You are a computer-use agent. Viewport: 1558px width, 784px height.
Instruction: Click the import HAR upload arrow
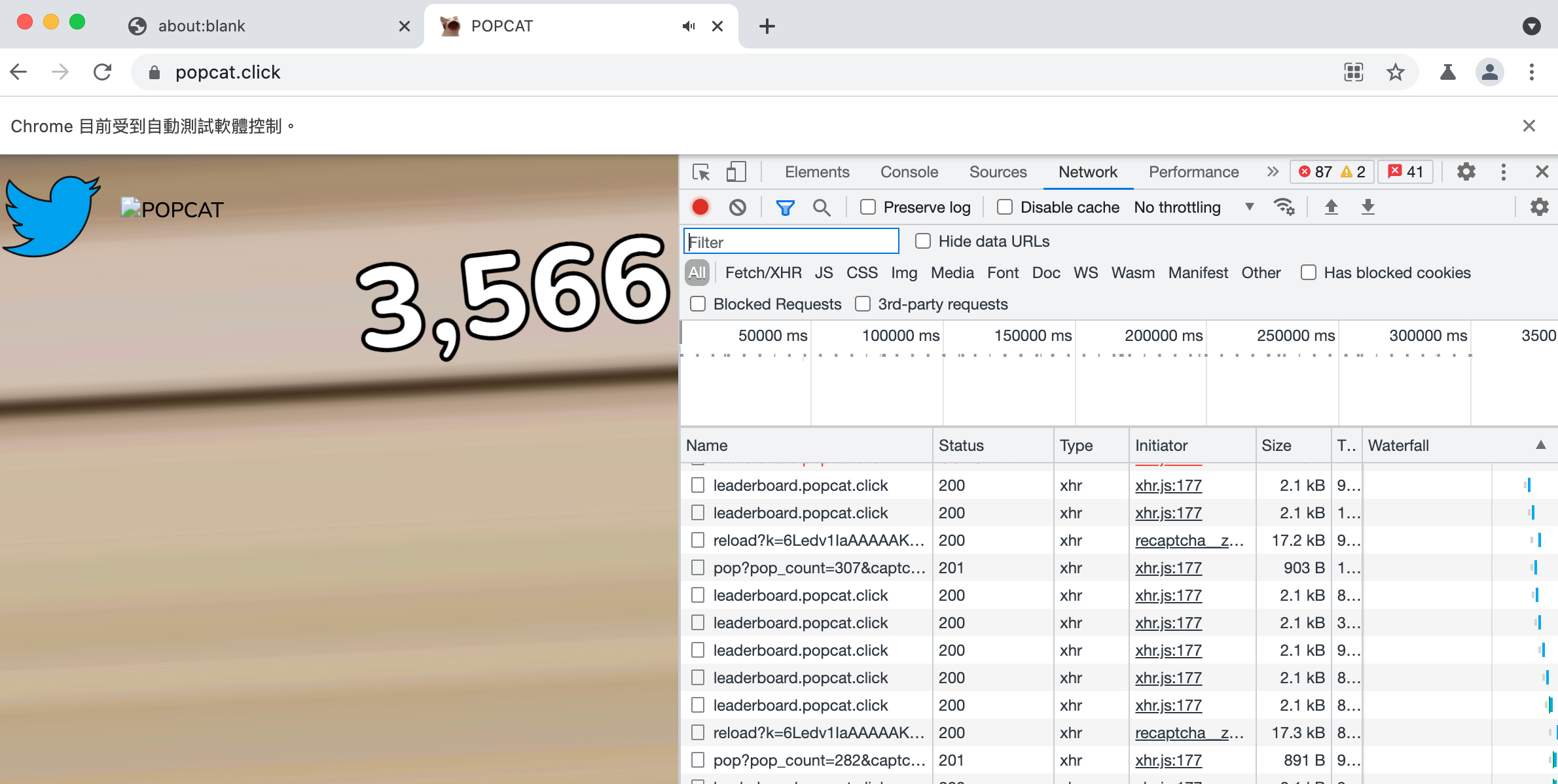tap(1331, 207)
